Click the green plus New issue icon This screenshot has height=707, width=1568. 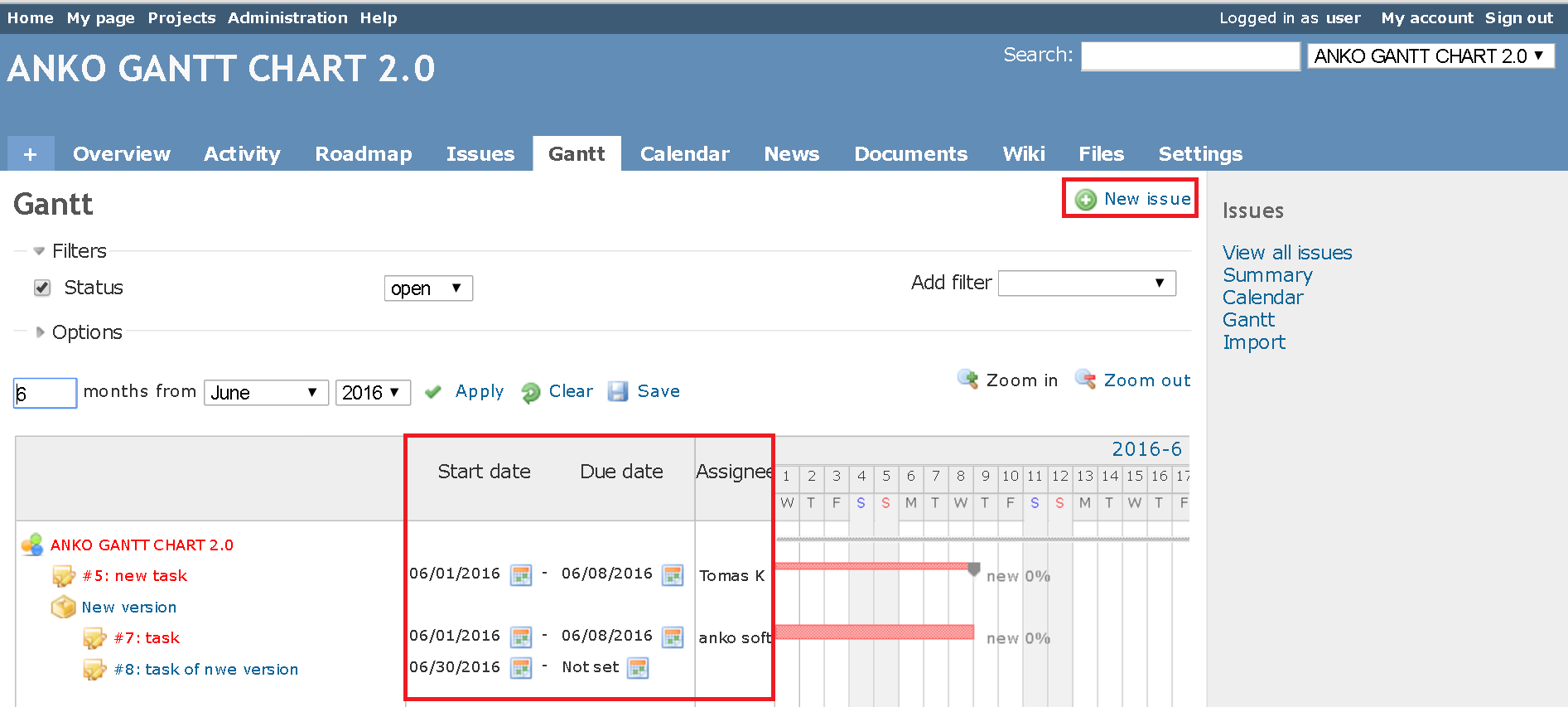coord(1085,200)
